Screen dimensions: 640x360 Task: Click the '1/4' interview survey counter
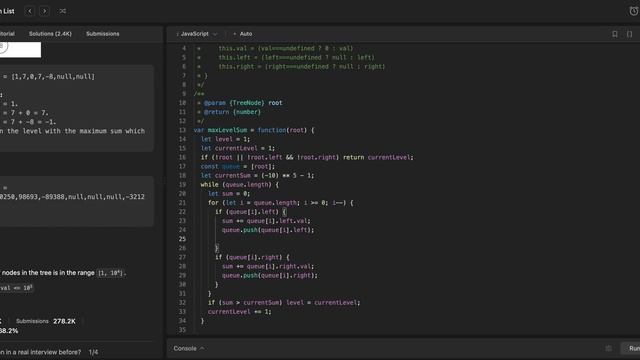[x=93, y=352]
